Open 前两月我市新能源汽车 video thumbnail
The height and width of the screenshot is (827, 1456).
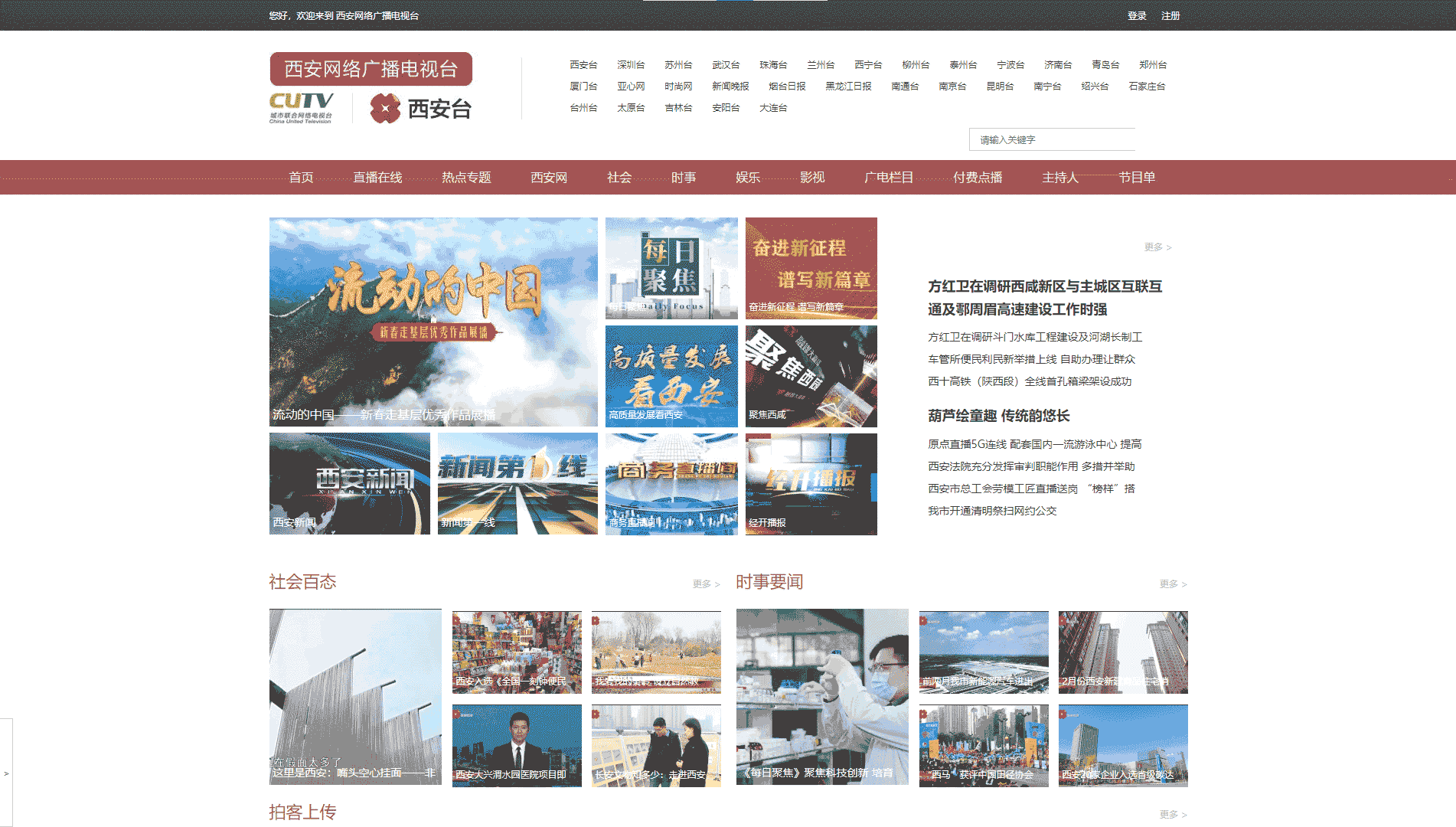pyautogui.click(x=984, y=652)
